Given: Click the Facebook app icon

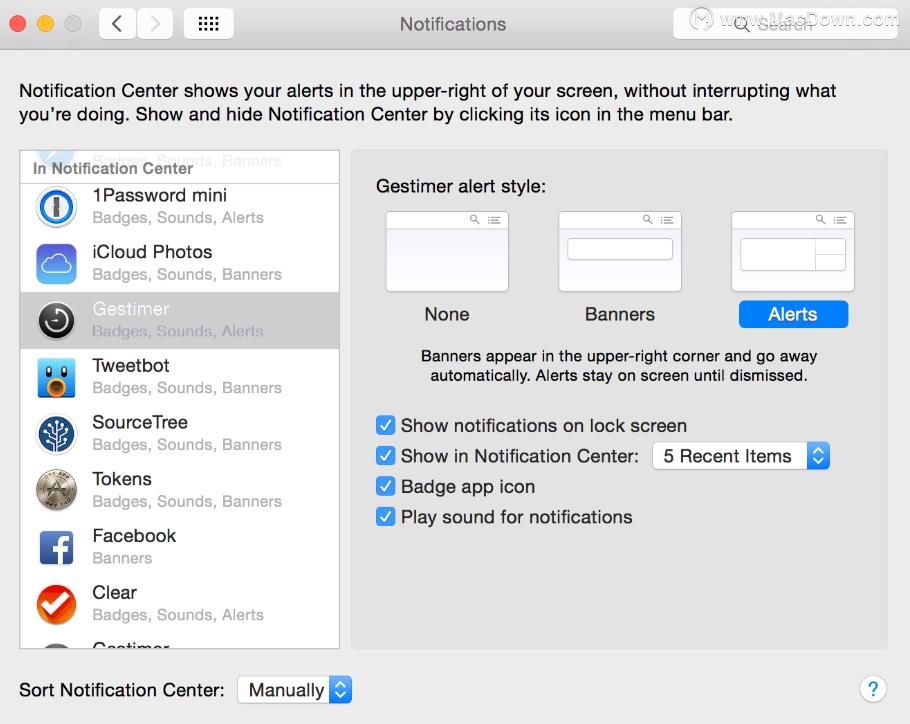Looking at the screenshot, I should pos(56,547).
